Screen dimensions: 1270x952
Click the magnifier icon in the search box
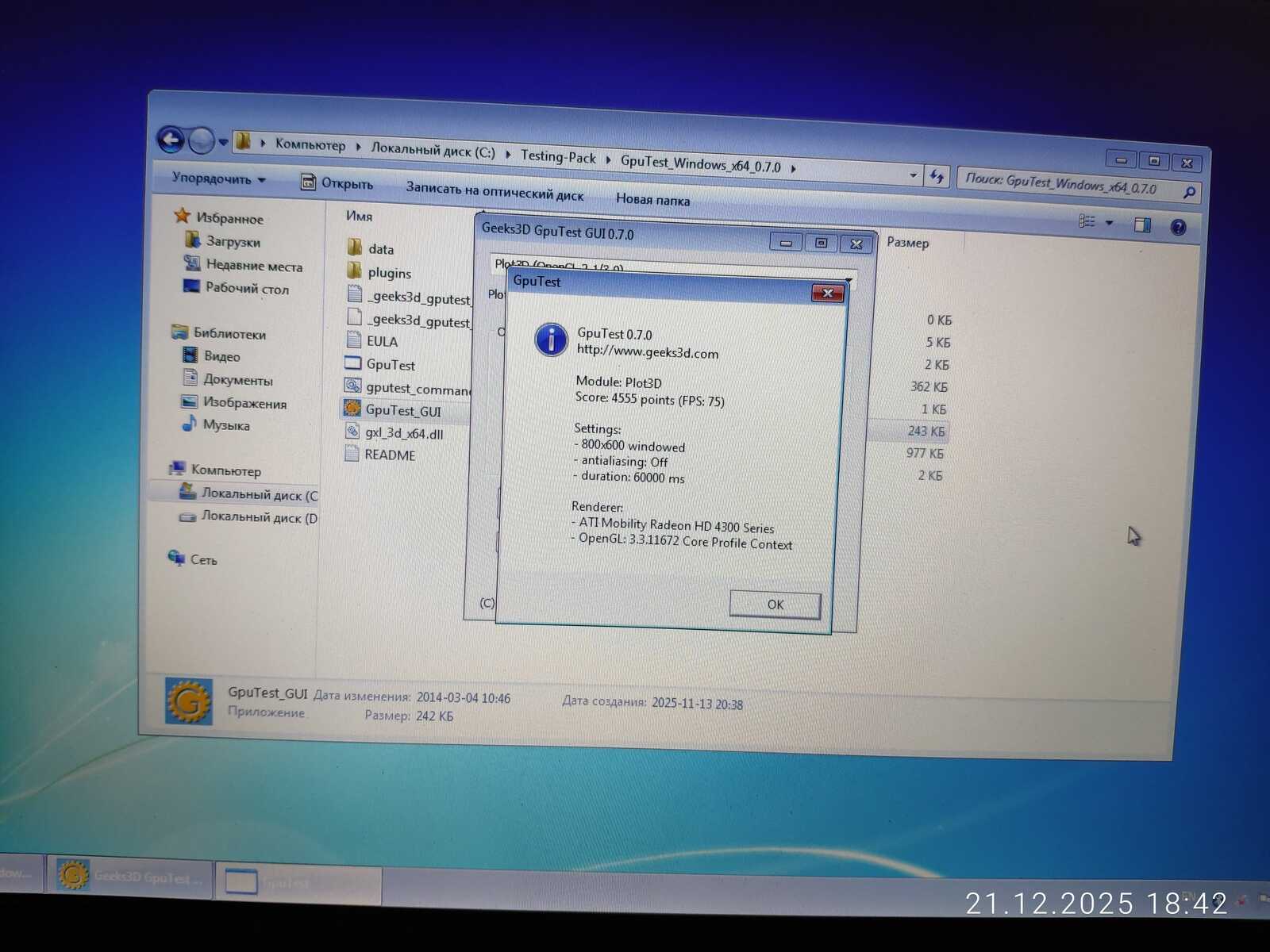tap(1188, 192)
